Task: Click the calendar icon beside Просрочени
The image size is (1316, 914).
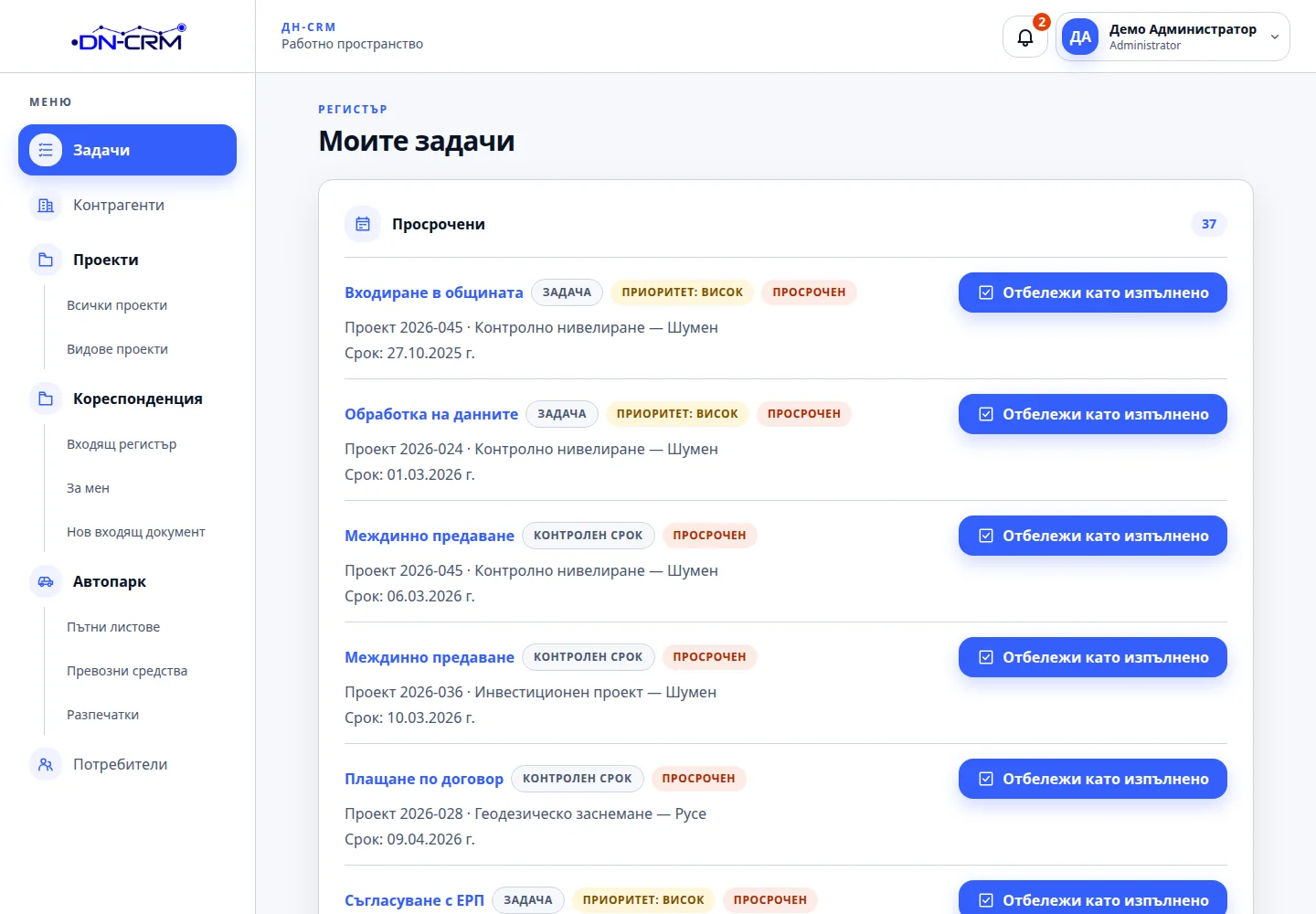Action: click(363, 224)
